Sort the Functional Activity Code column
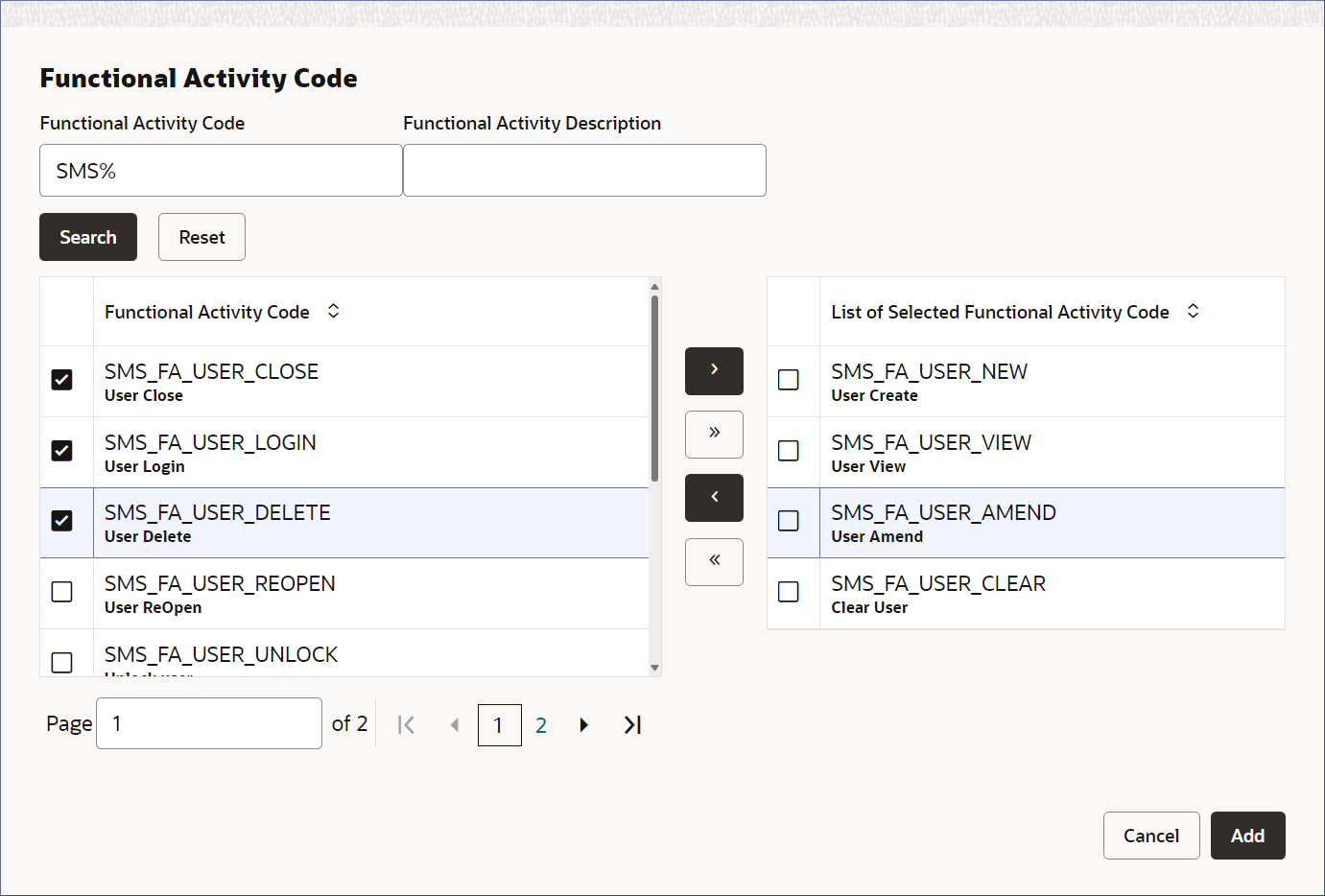This screenshot has height=896, width=1325. click(x=333, y=312)
